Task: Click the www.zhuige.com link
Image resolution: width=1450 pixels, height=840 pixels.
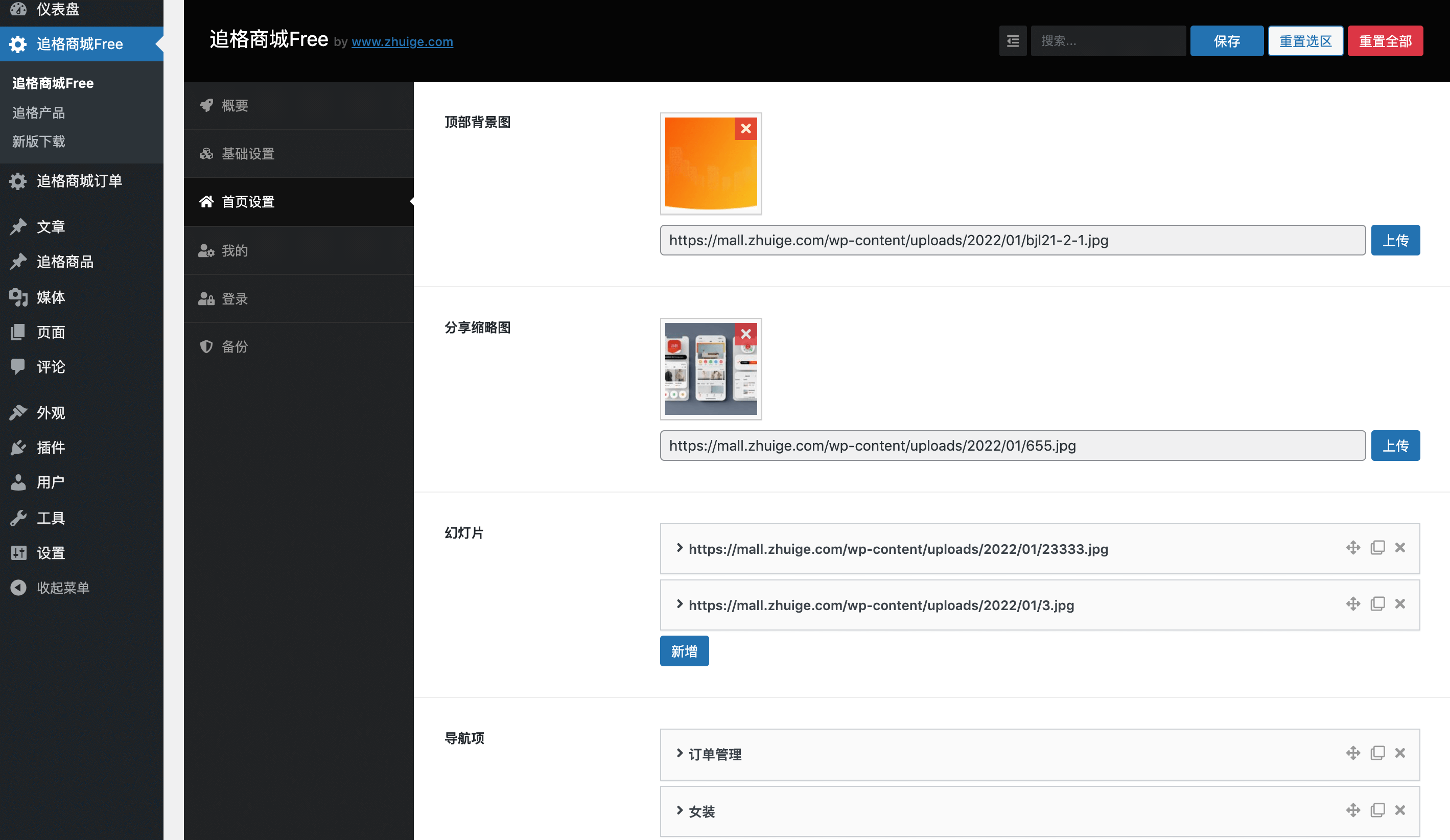Action: (x=402, y=42)
